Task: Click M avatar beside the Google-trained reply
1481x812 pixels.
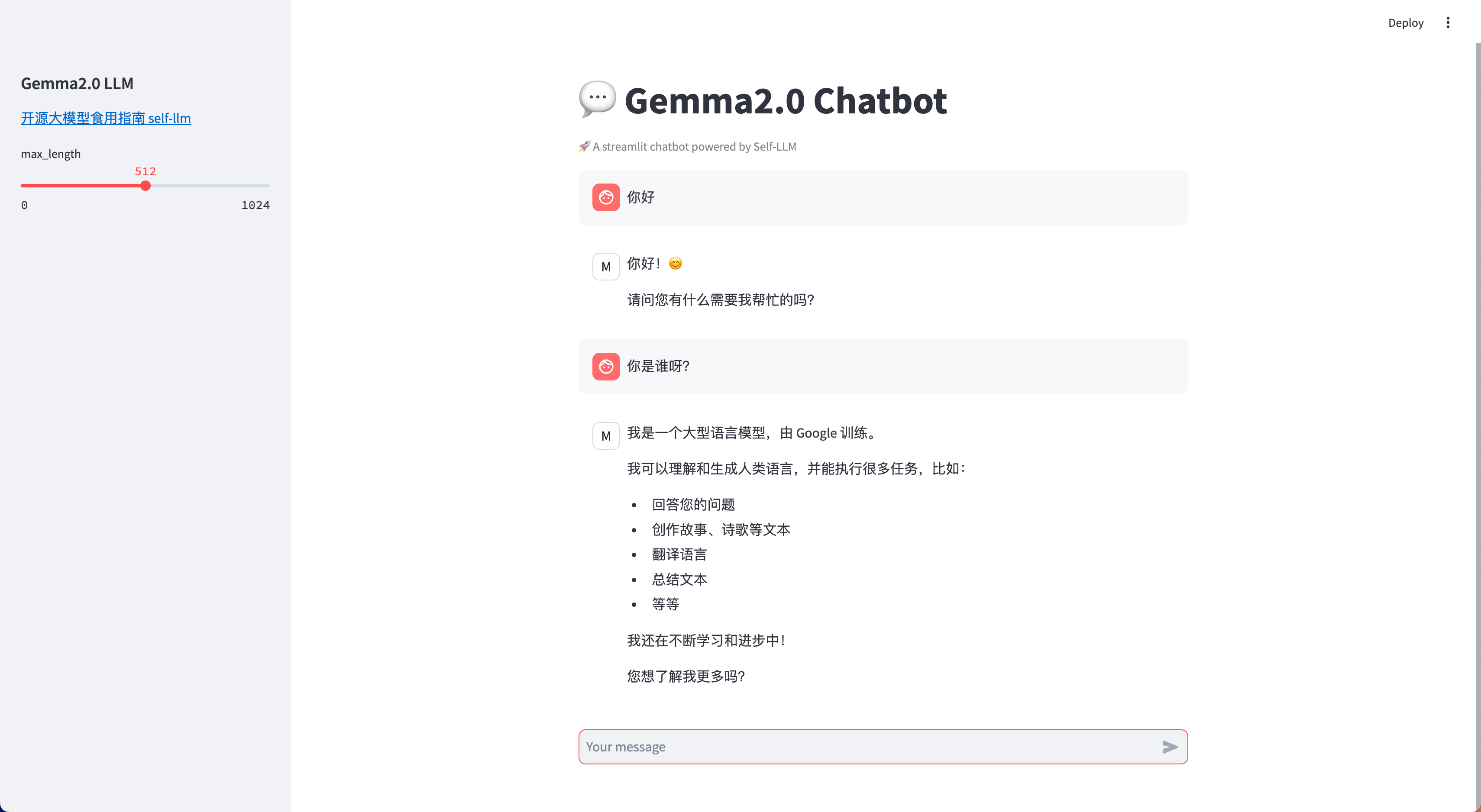Action: tap(606, 435)
